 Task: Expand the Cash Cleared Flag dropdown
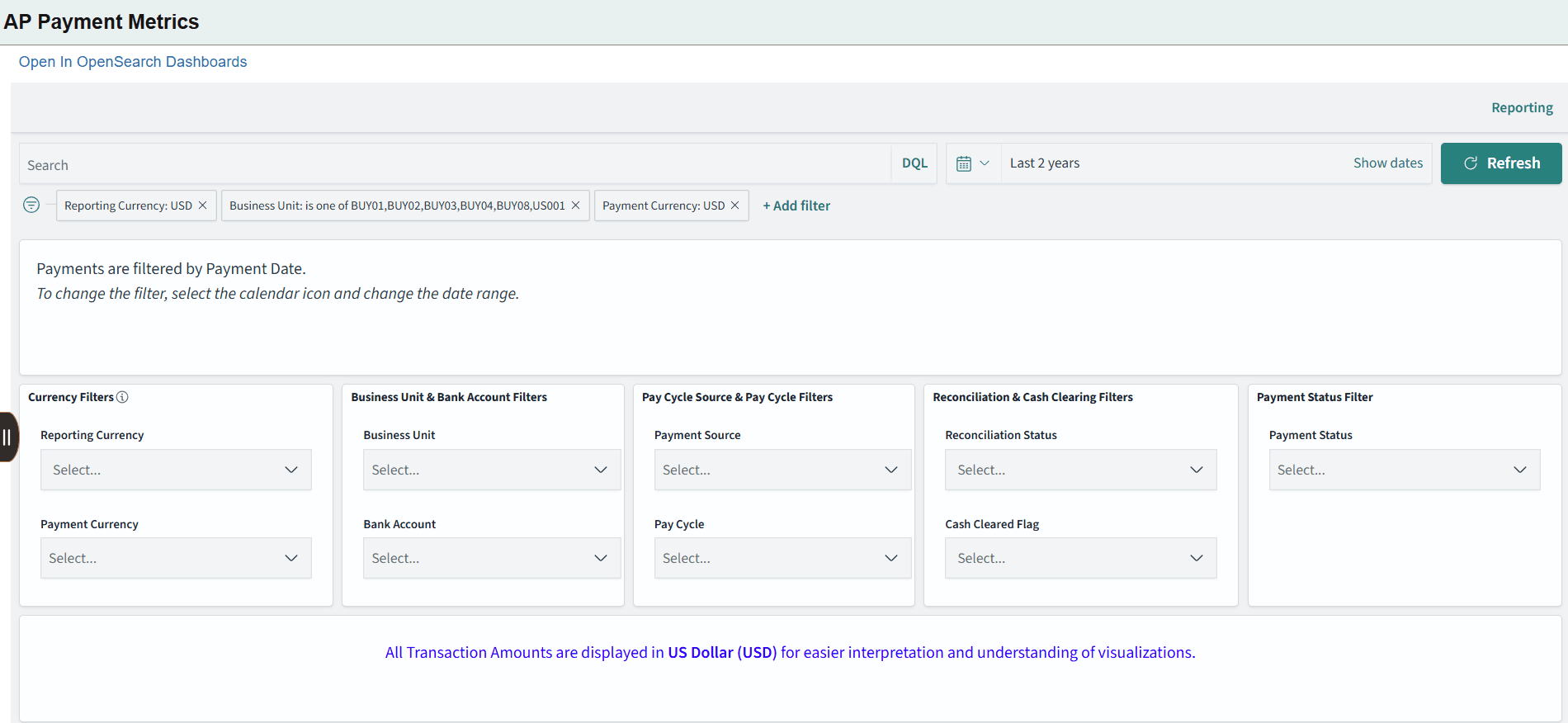click(x=1080, y=558)
